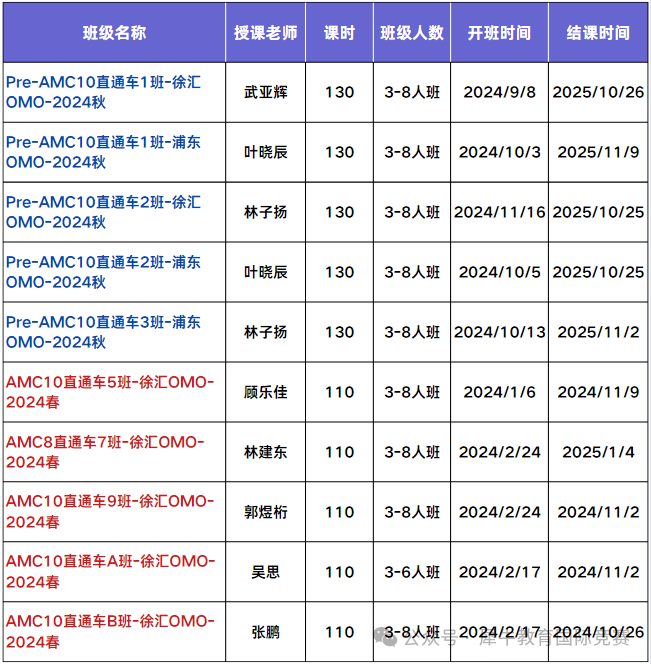Click 110 hours in 顾乐佳 row

click(339, 393)
